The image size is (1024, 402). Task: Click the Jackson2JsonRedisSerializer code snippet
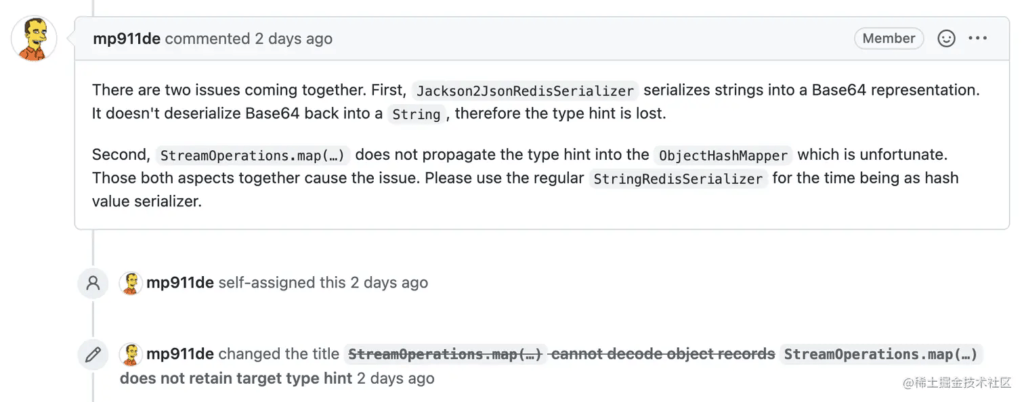(x=525, y=90)
